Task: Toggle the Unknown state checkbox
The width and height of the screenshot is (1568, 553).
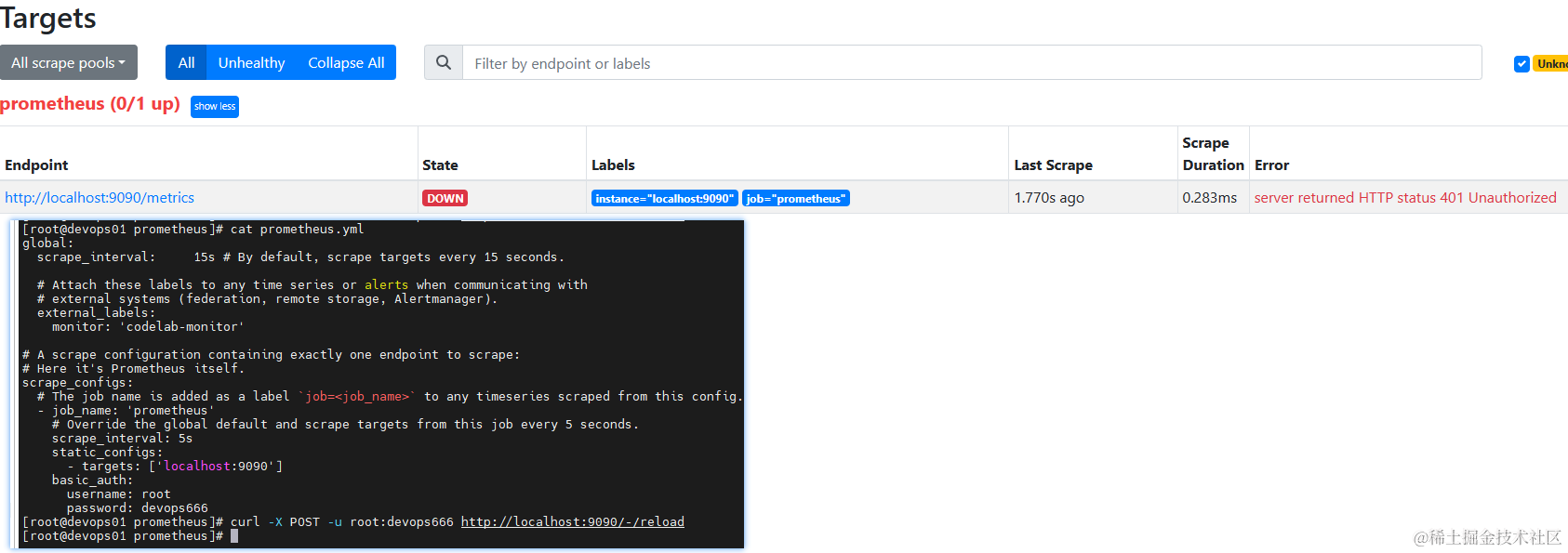Action: (1521, 63)
